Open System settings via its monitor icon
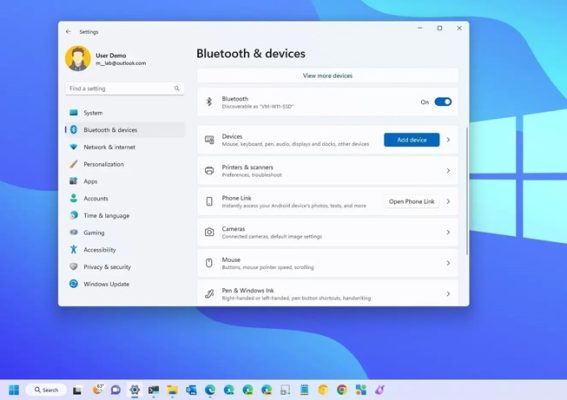 coord(74,113)
